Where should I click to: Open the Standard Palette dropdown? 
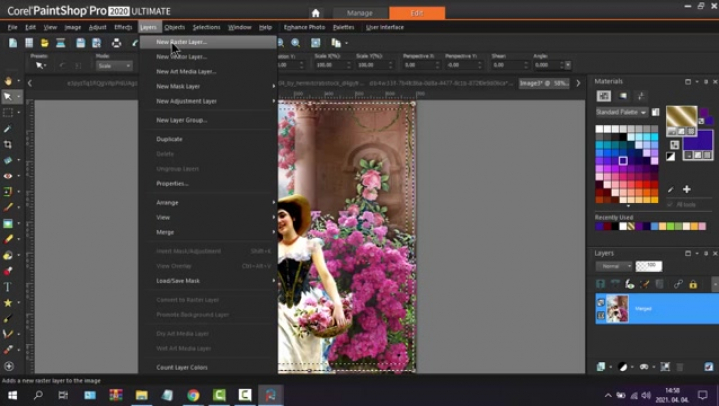tap(621, 112)
